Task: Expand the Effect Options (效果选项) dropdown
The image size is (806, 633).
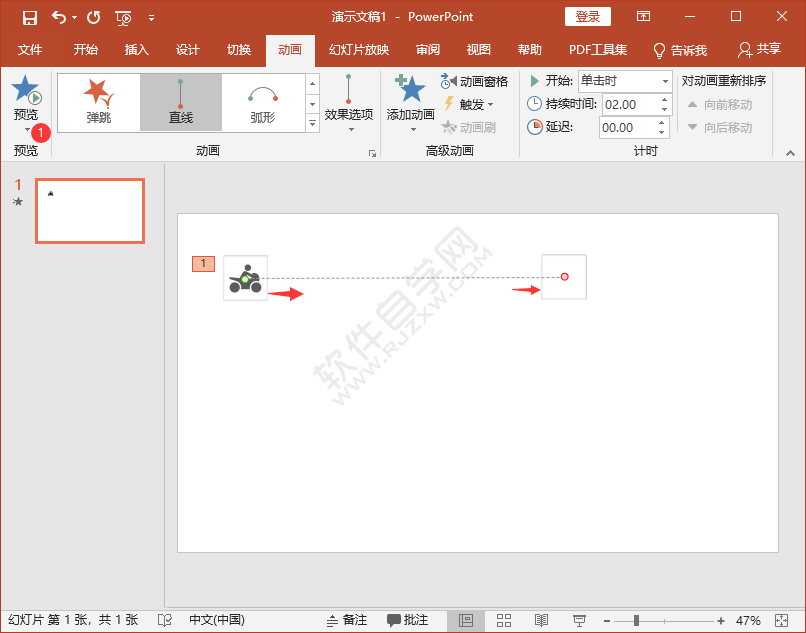Action: [x=349, y=114]
